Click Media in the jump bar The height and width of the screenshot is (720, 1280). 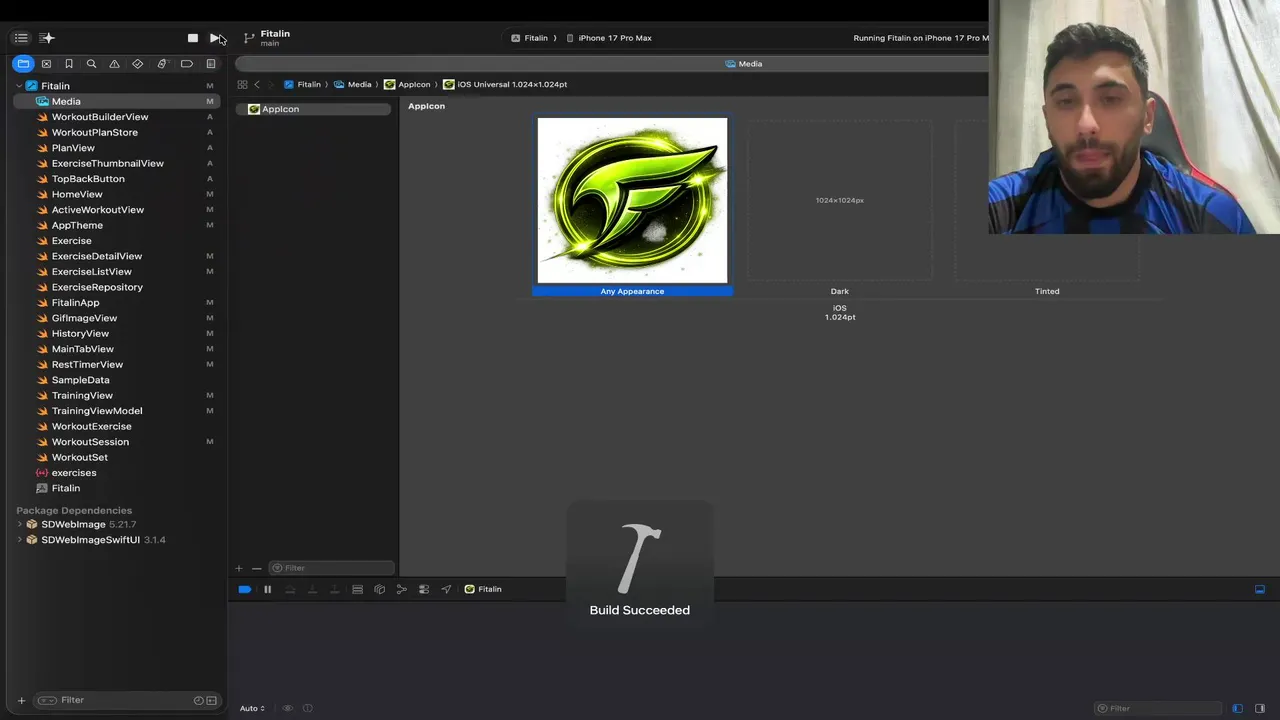point(352,85)
